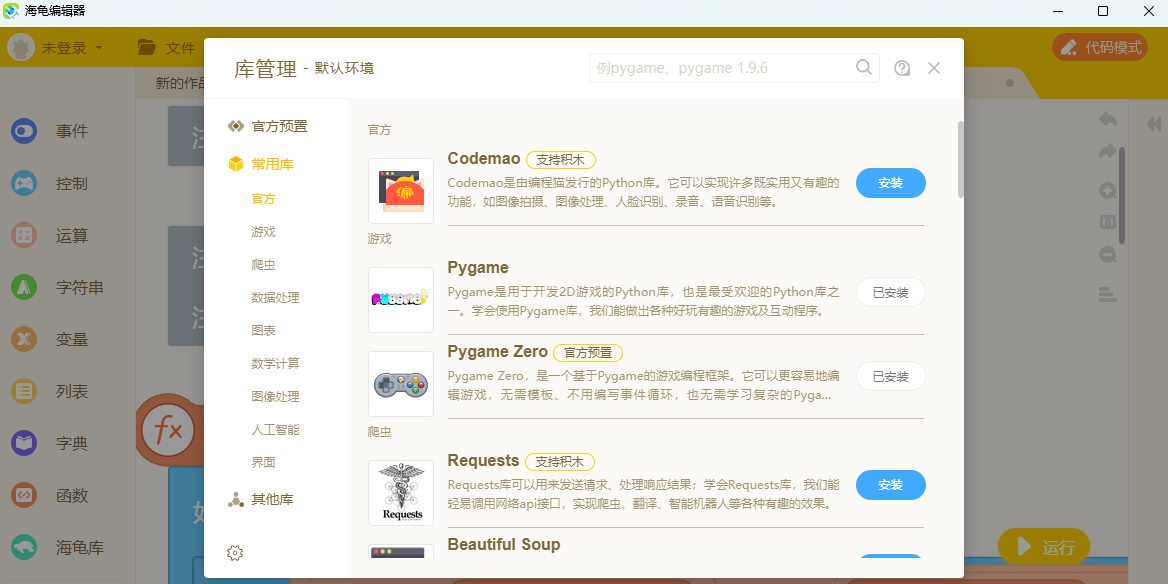Click the Pygame Zero gamepad icon
1168x584 pixels.
[401, 384]
